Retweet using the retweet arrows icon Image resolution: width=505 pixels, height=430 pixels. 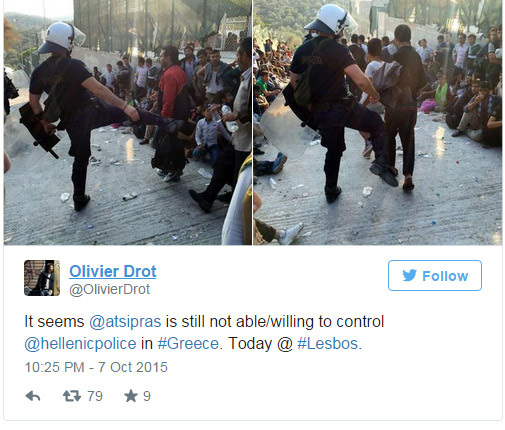(72, 396)
